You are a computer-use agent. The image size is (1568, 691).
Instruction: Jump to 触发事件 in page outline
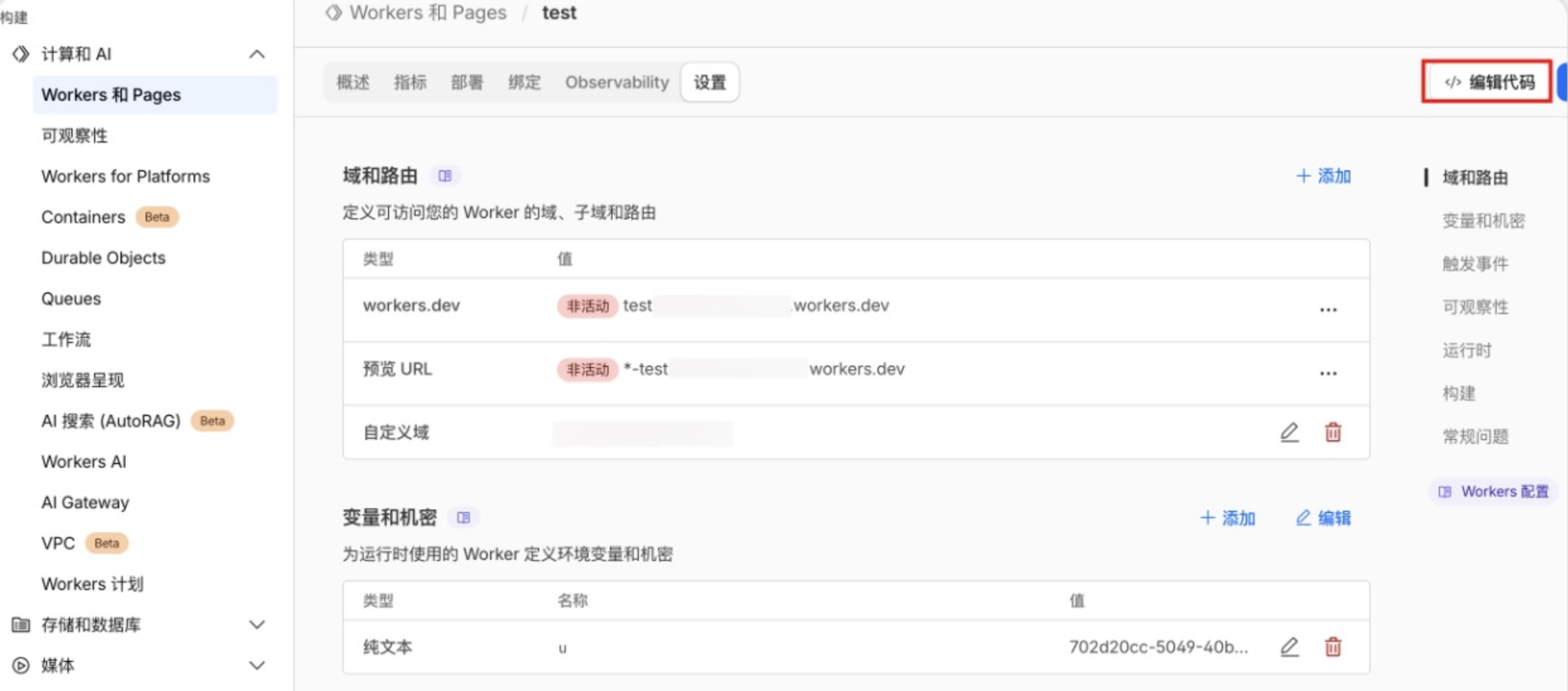(1475, 264)
